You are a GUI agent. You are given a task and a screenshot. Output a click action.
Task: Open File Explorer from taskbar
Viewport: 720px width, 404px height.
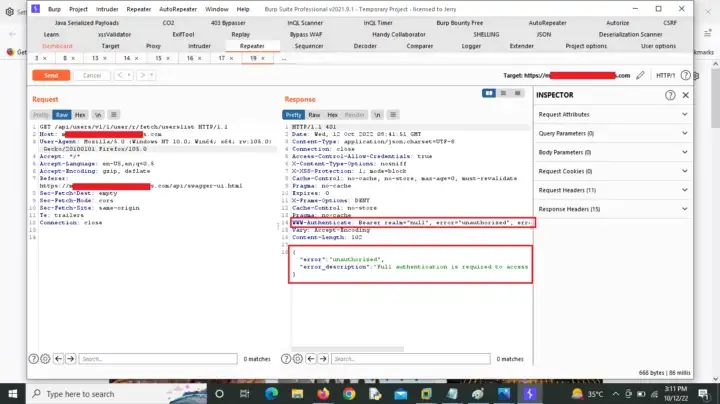pyautogui.click(x=297, y=394)
